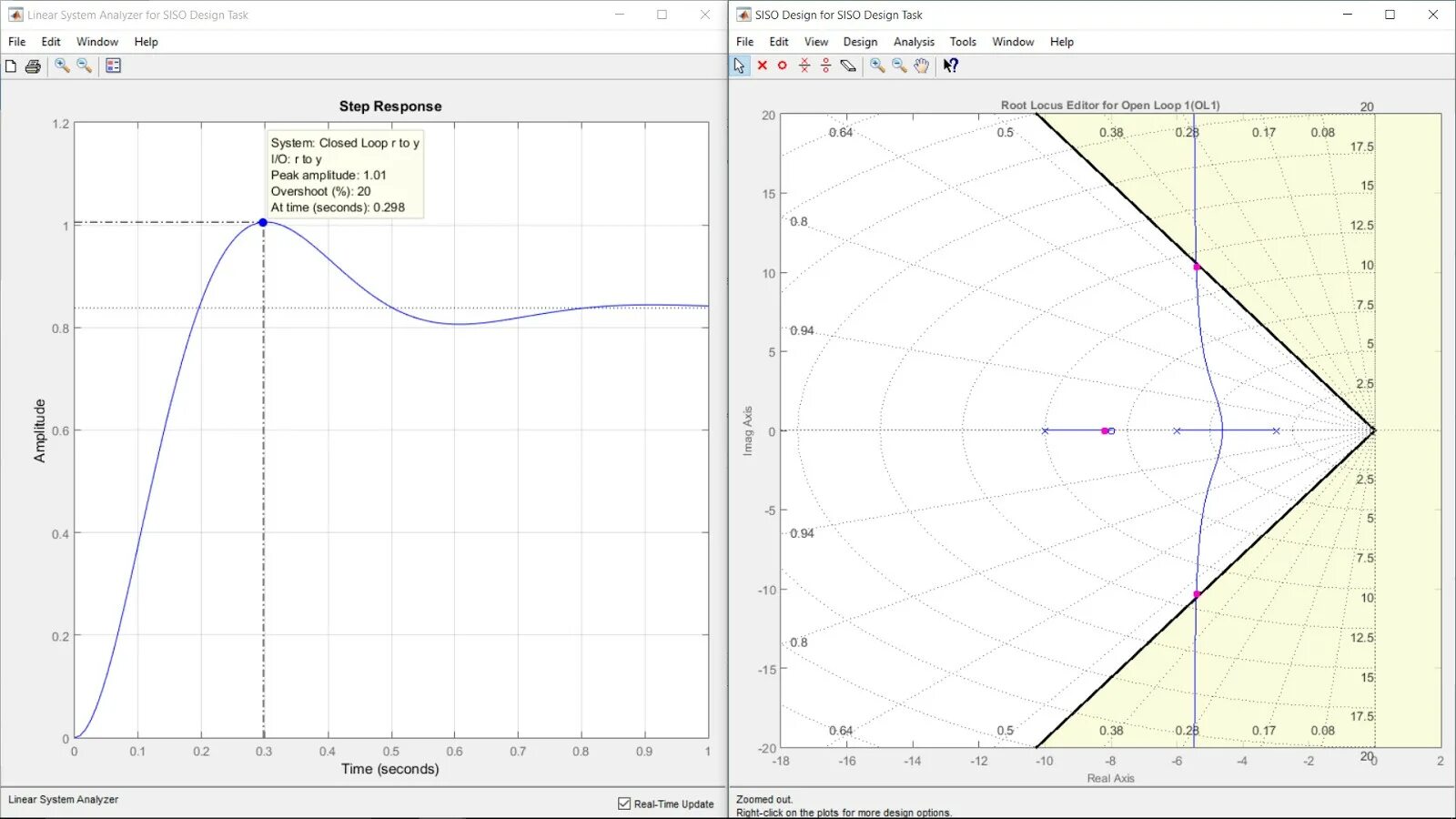Click 'System: Closed Loop r to y' text

coord(345,143)
